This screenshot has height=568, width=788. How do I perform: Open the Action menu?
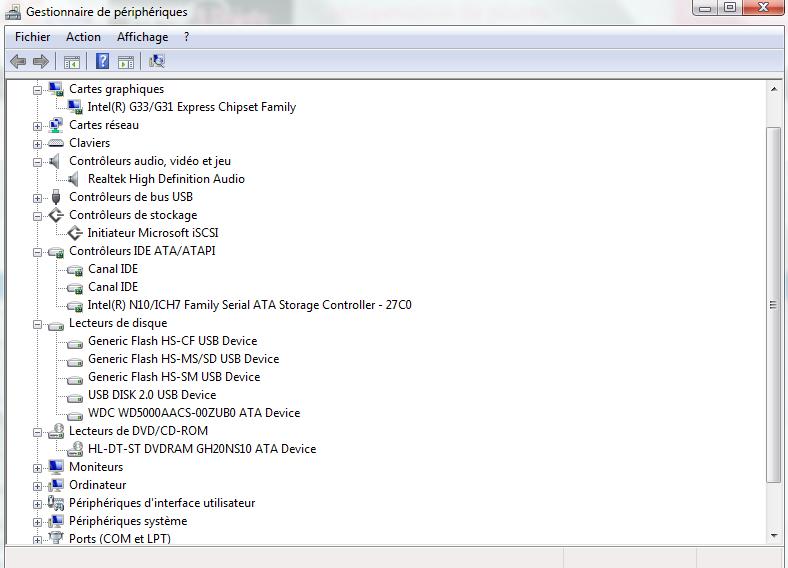pyautogui.click(x=83, y=37)
